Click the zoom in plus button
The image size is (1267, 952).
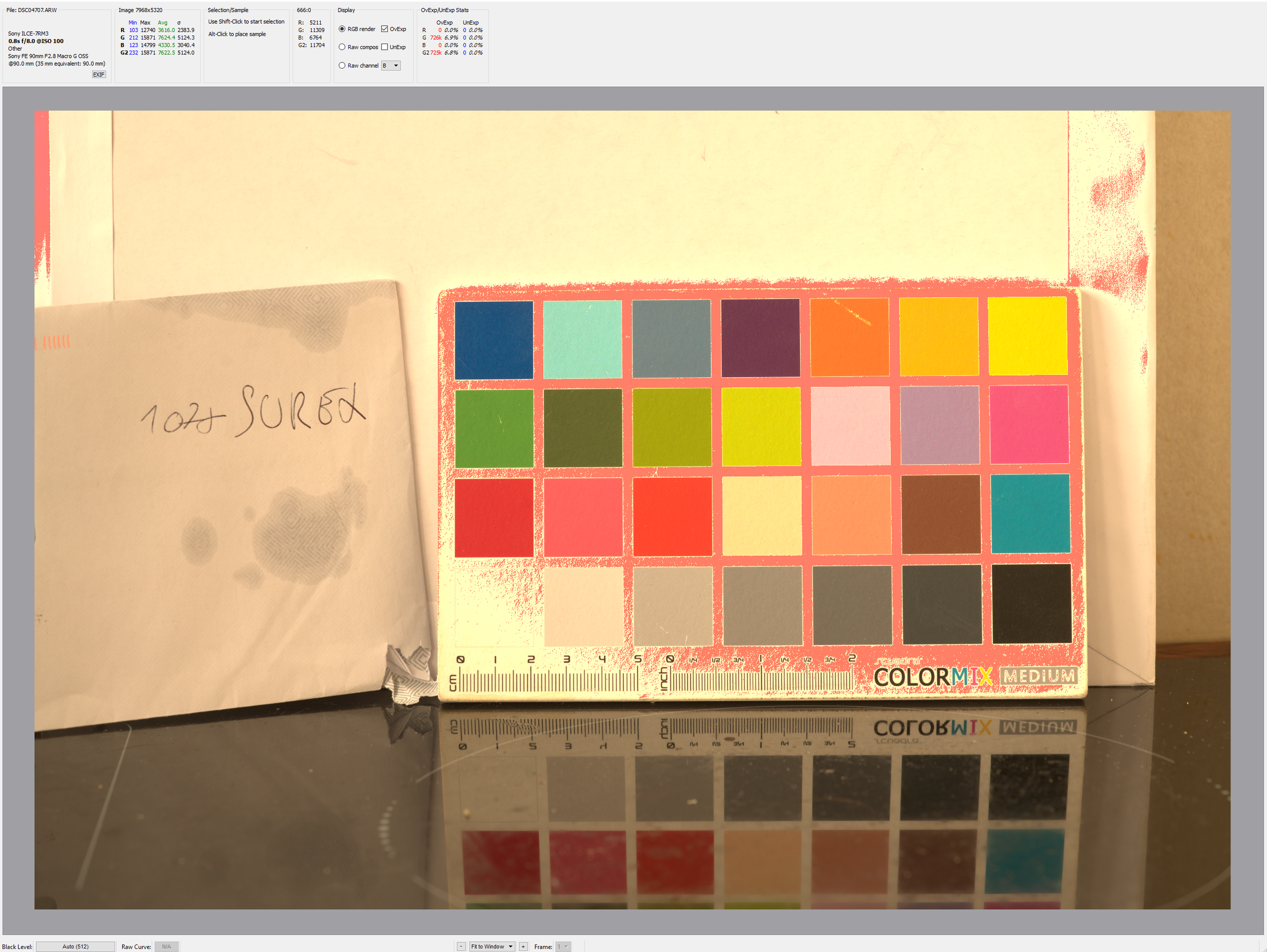coord(523,946)
